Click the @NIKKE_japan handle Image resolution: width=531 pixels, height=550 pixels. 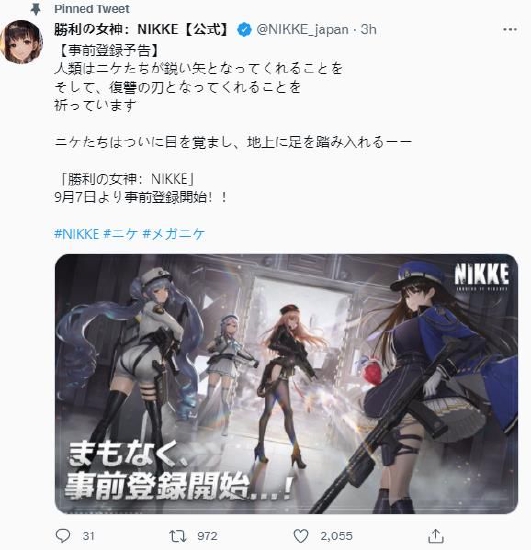click(x=302, y=30)
